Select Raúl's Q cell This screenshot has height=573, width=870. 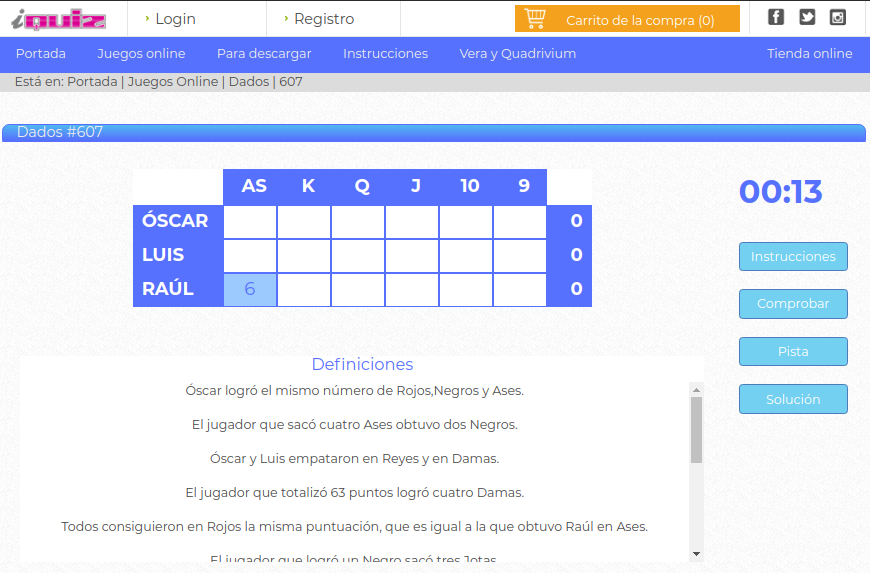click(358, 290)
